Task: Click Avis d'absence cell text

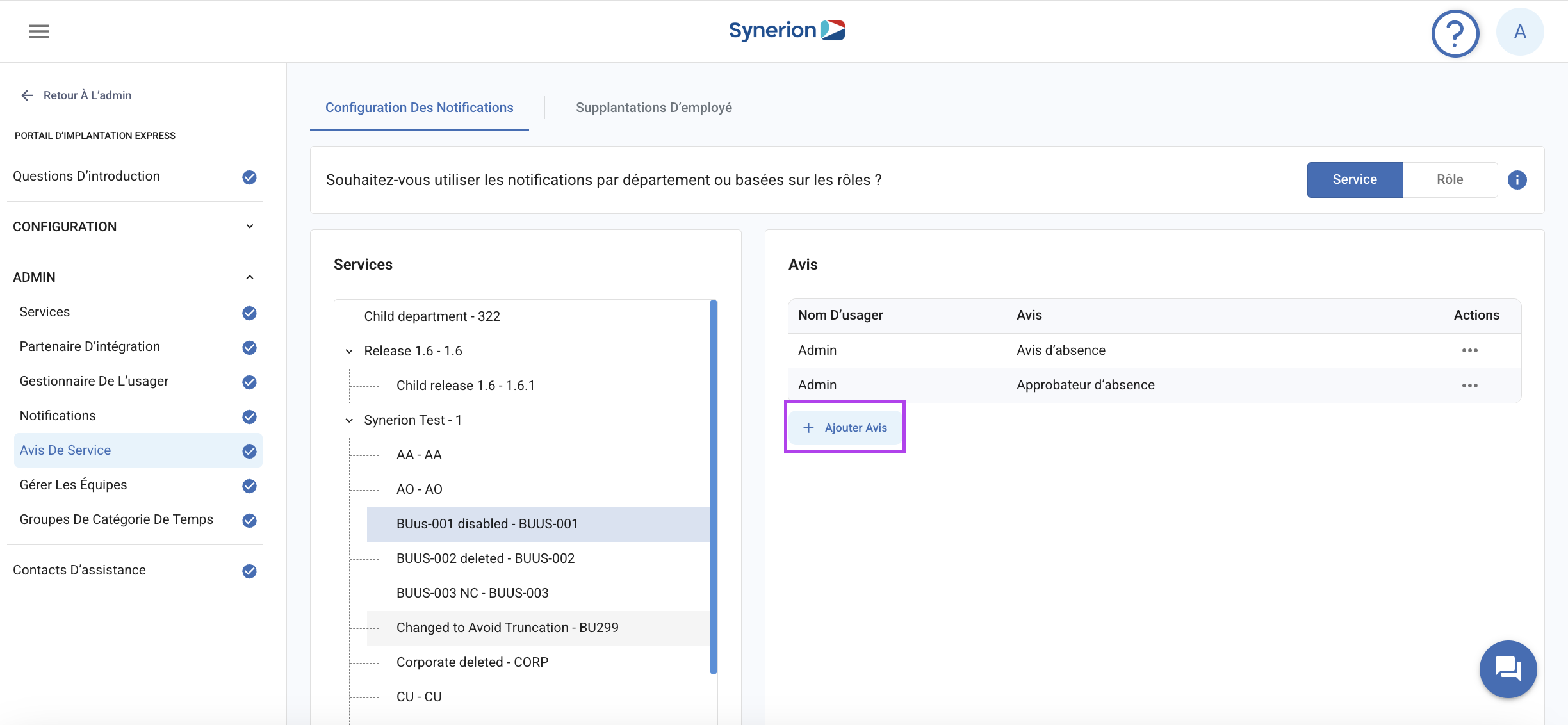Action: [x=1061, y=350]
